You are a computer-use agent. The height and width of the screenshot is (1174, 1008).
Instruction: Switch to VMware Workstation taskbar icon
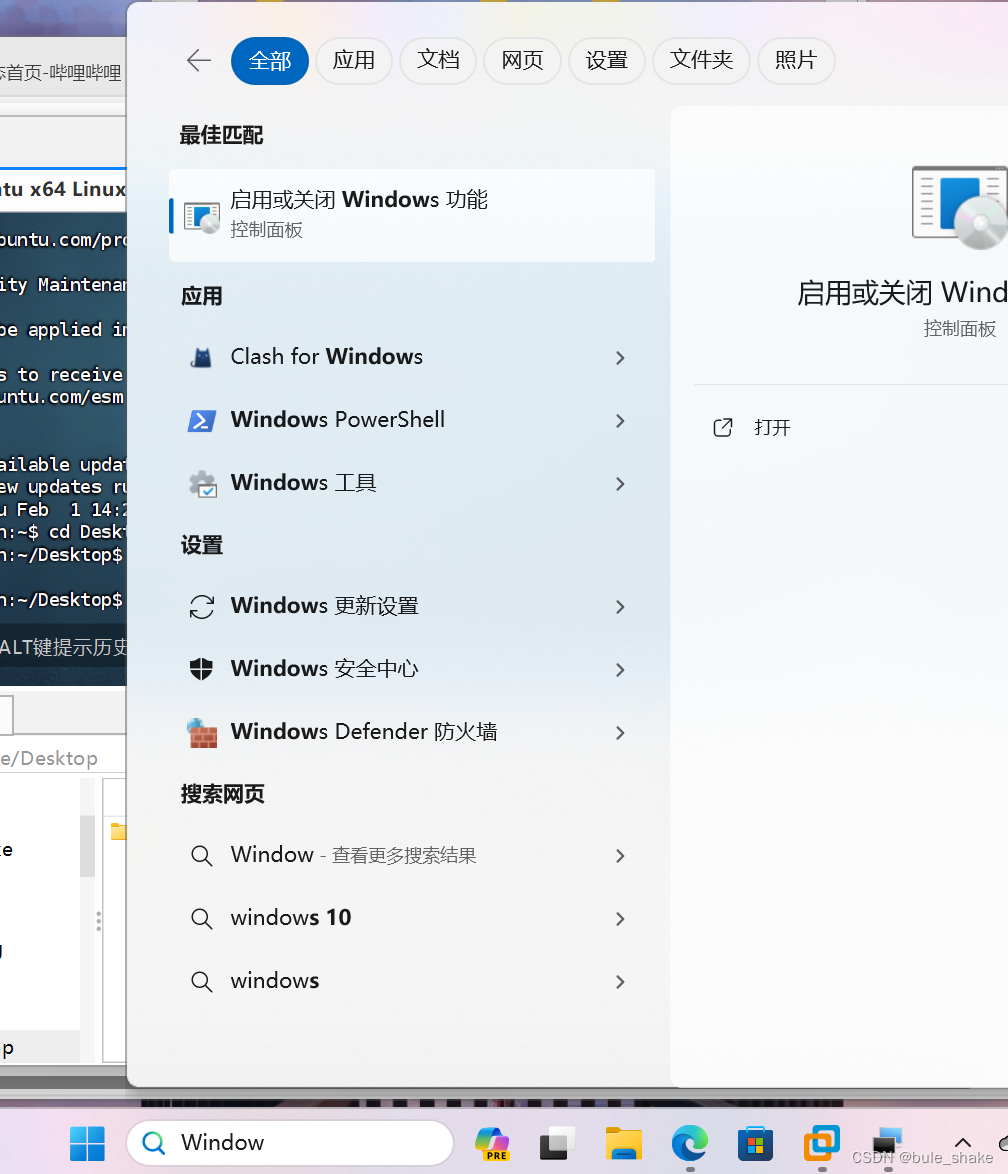(x=822, y=1143)
